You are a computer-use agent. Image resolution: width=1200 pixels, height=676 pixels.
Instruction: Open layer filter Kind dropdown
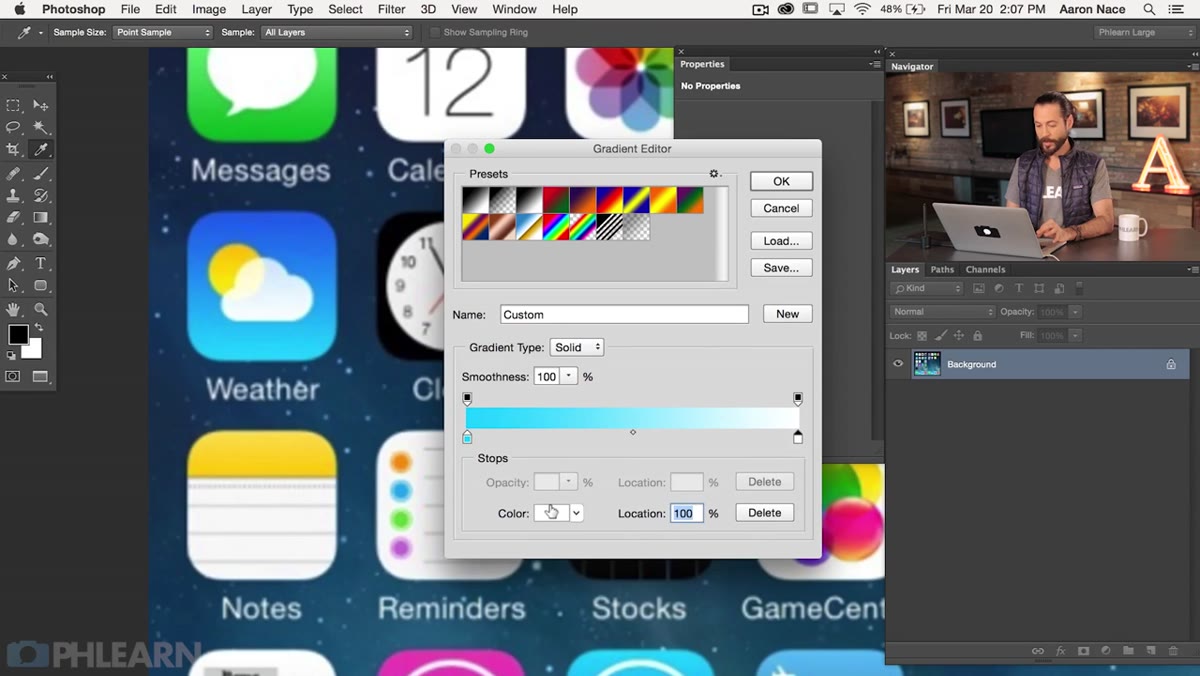927,288
